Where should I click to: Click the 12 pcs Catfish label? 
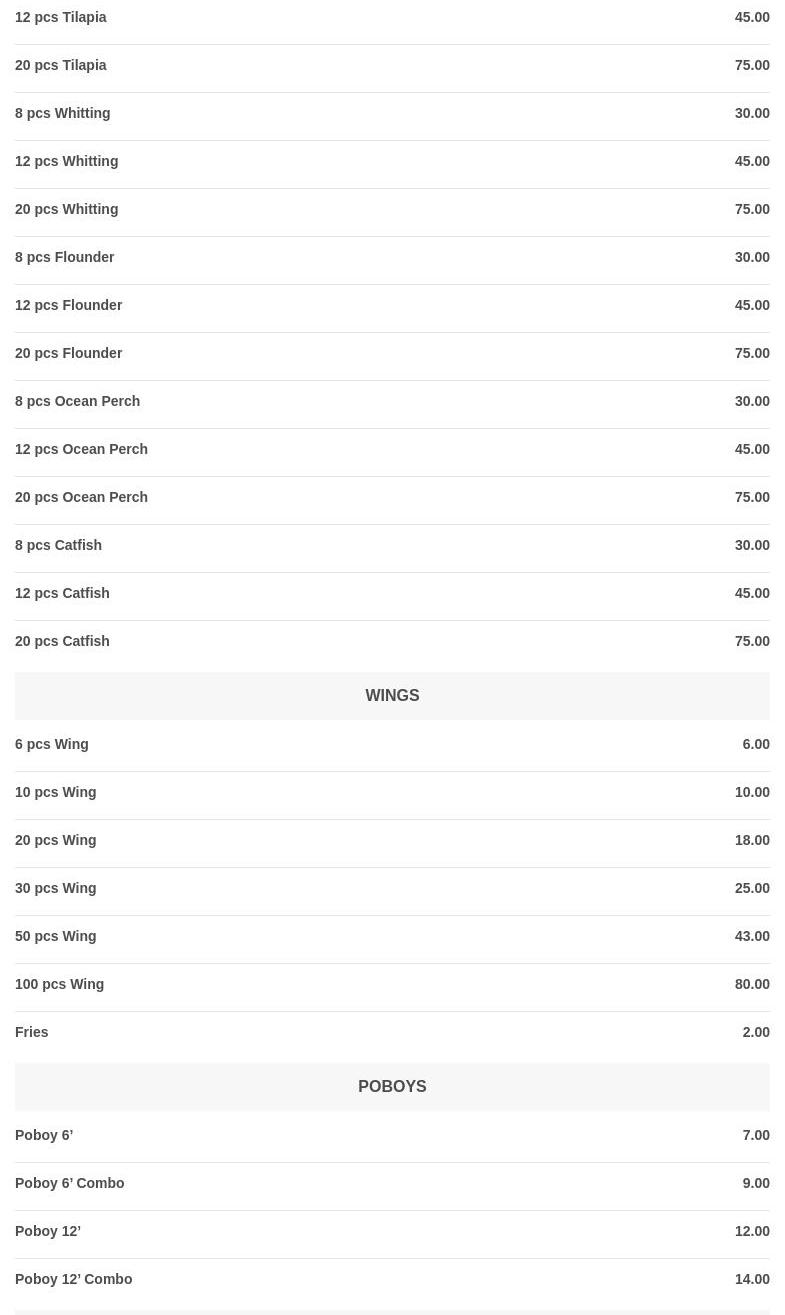click(x=62, y=593)
